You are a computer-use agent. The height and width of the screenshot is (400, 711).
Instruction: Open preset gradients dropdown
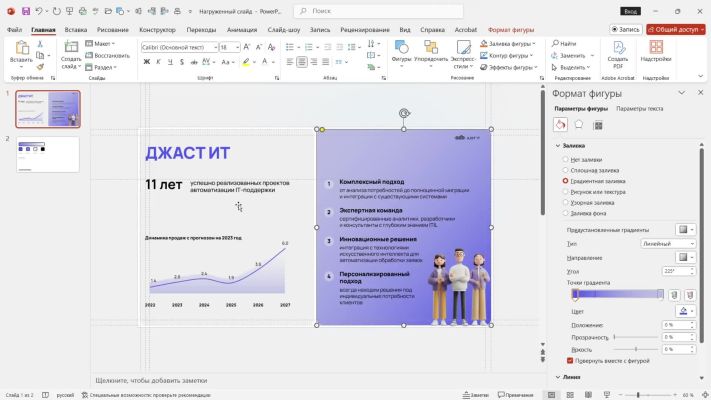(685, 229)
